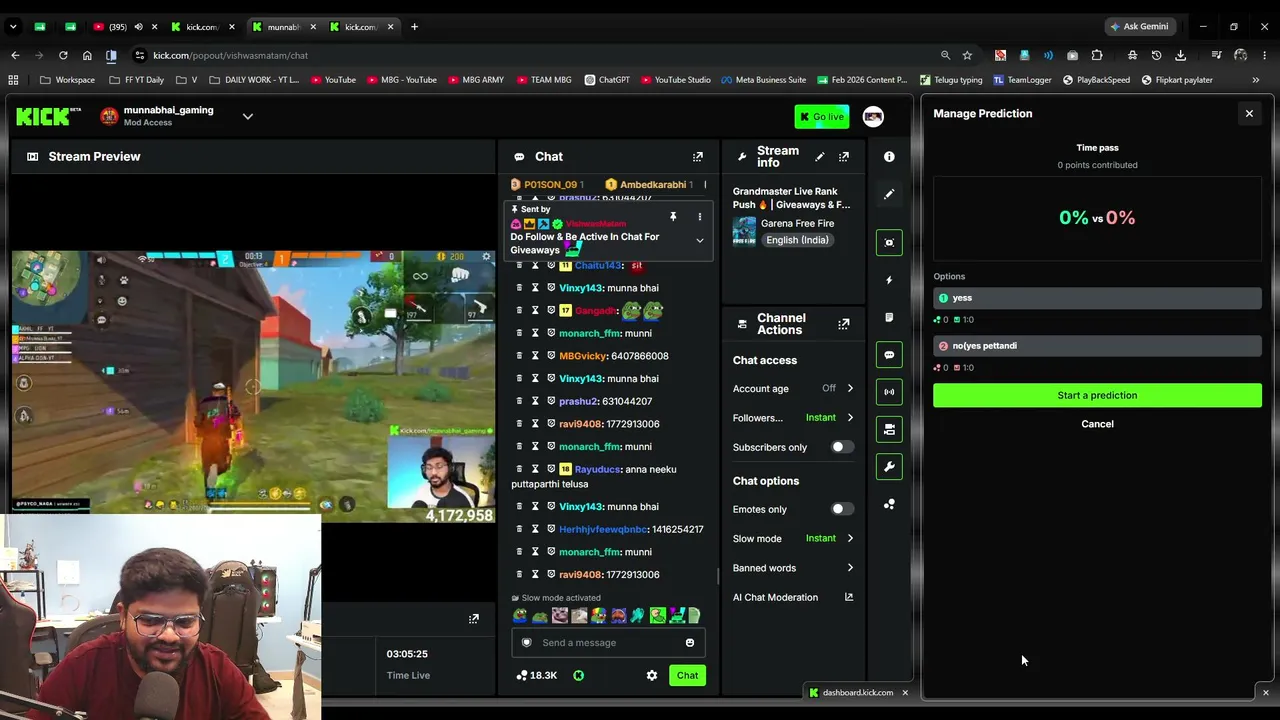
Task: Click the English (India) language tag
Action: [x=797, y=240]
